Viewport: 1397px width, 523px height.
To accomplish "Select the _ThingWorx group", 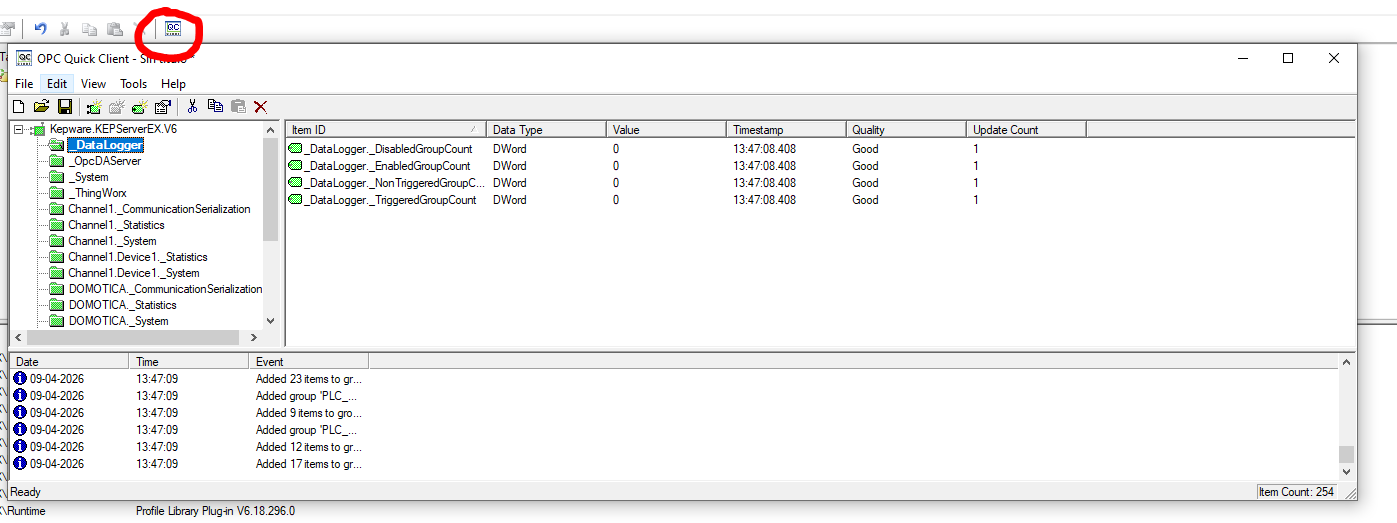I will (x=97, y=193).
